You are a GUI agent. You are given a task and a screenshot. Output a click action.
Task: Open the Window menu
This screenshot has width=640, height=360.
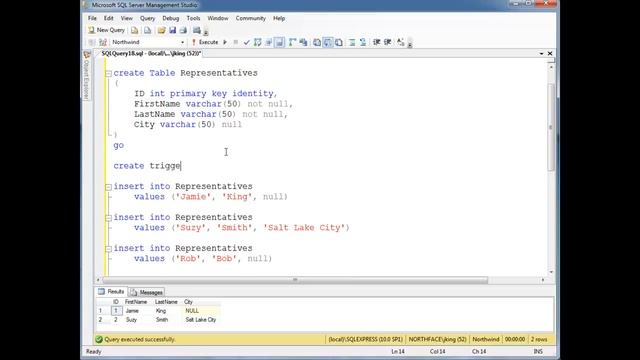(218, 18)
